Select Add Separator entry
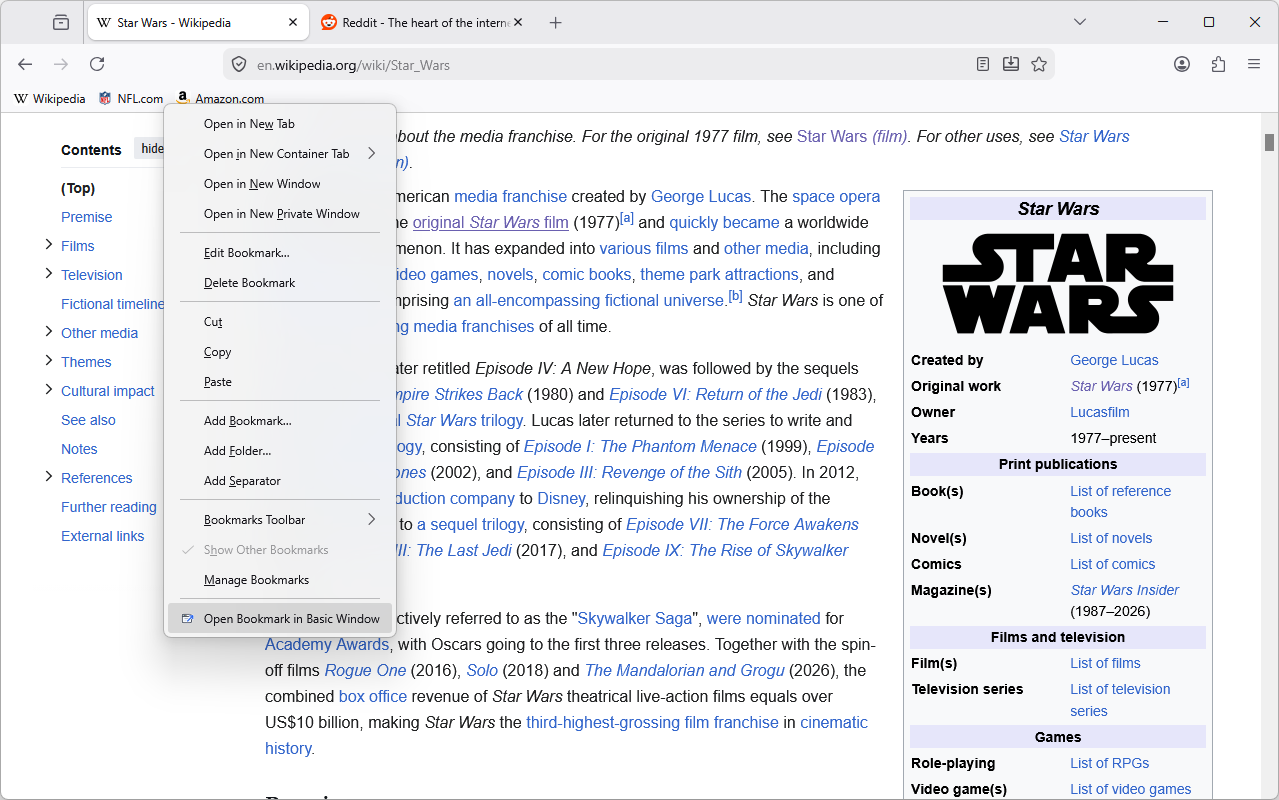This screenshot has height=800, width=1279. 280,481
